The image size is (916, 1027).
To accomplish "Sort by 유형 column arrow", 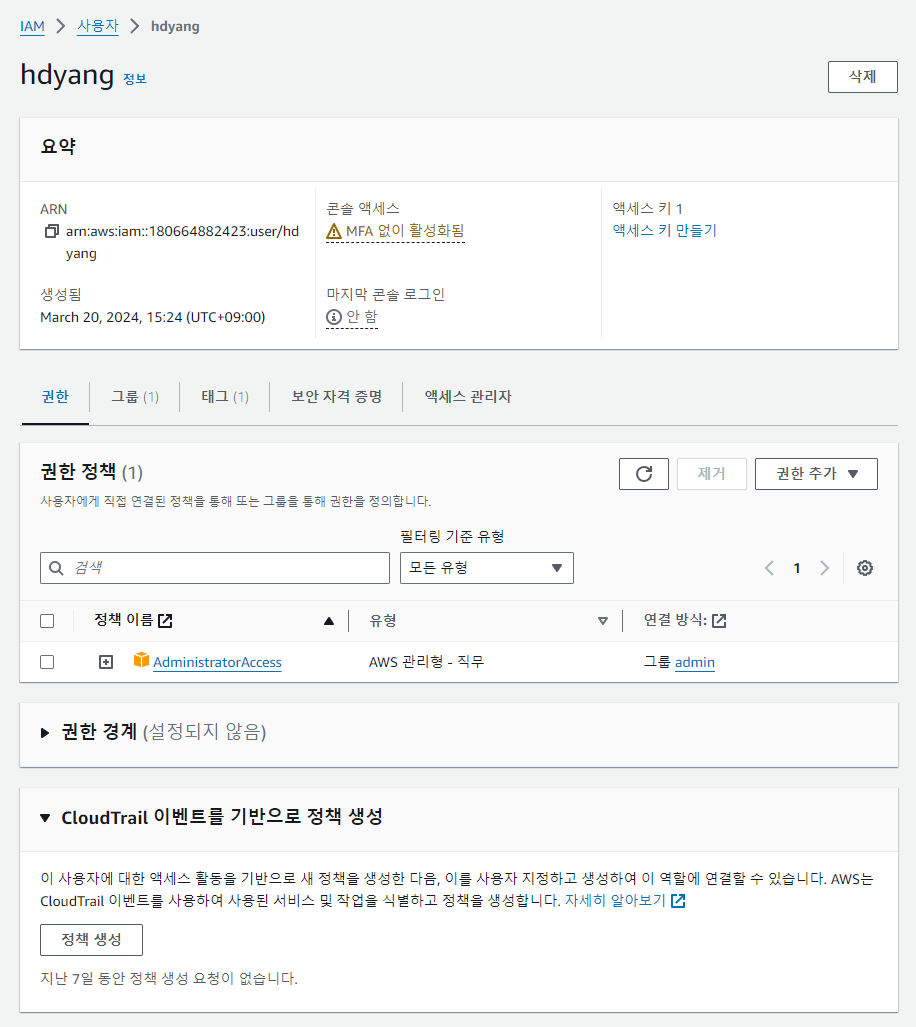I will (x=603, y=621).
